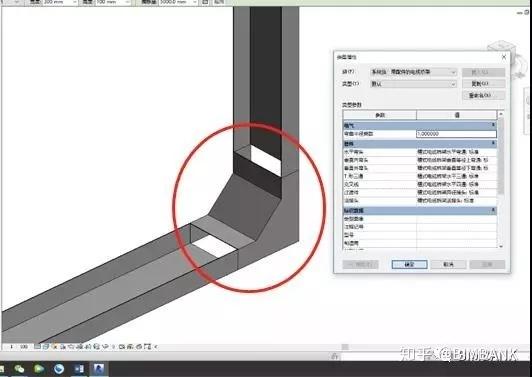Click the temporary hide/isolate glasses icon
The width and height of the screenshot is (532, 377).
point(106,347)
